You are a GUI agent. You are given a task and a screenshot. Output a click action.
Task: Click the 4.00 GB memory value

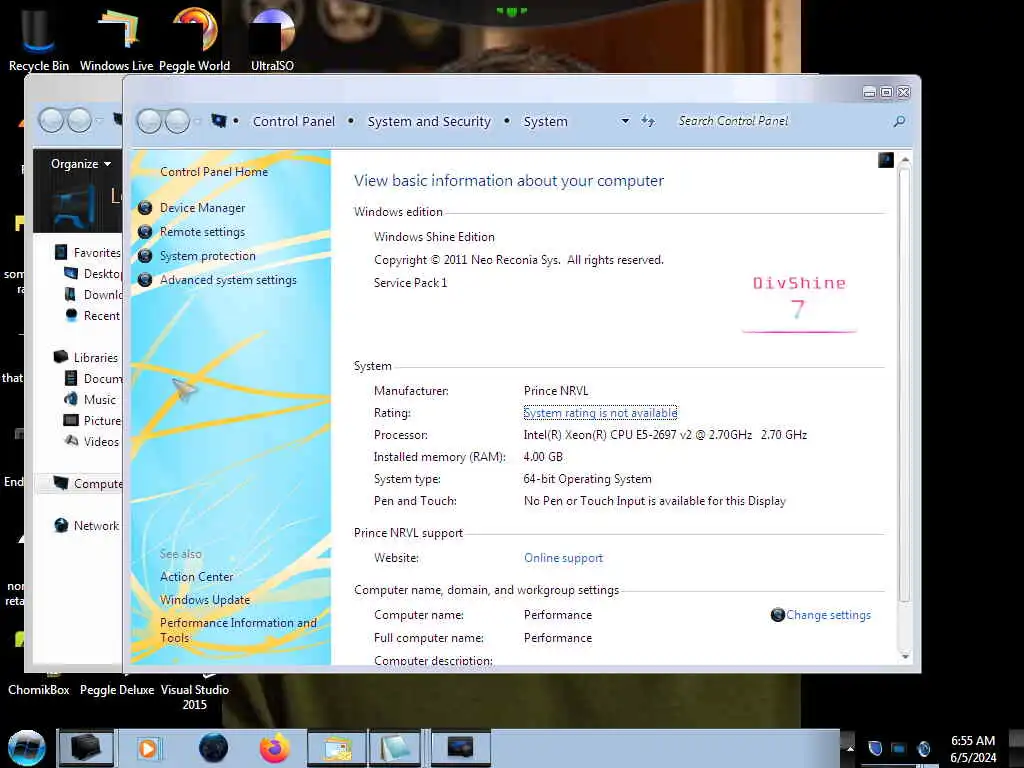[x=543, y=456]
